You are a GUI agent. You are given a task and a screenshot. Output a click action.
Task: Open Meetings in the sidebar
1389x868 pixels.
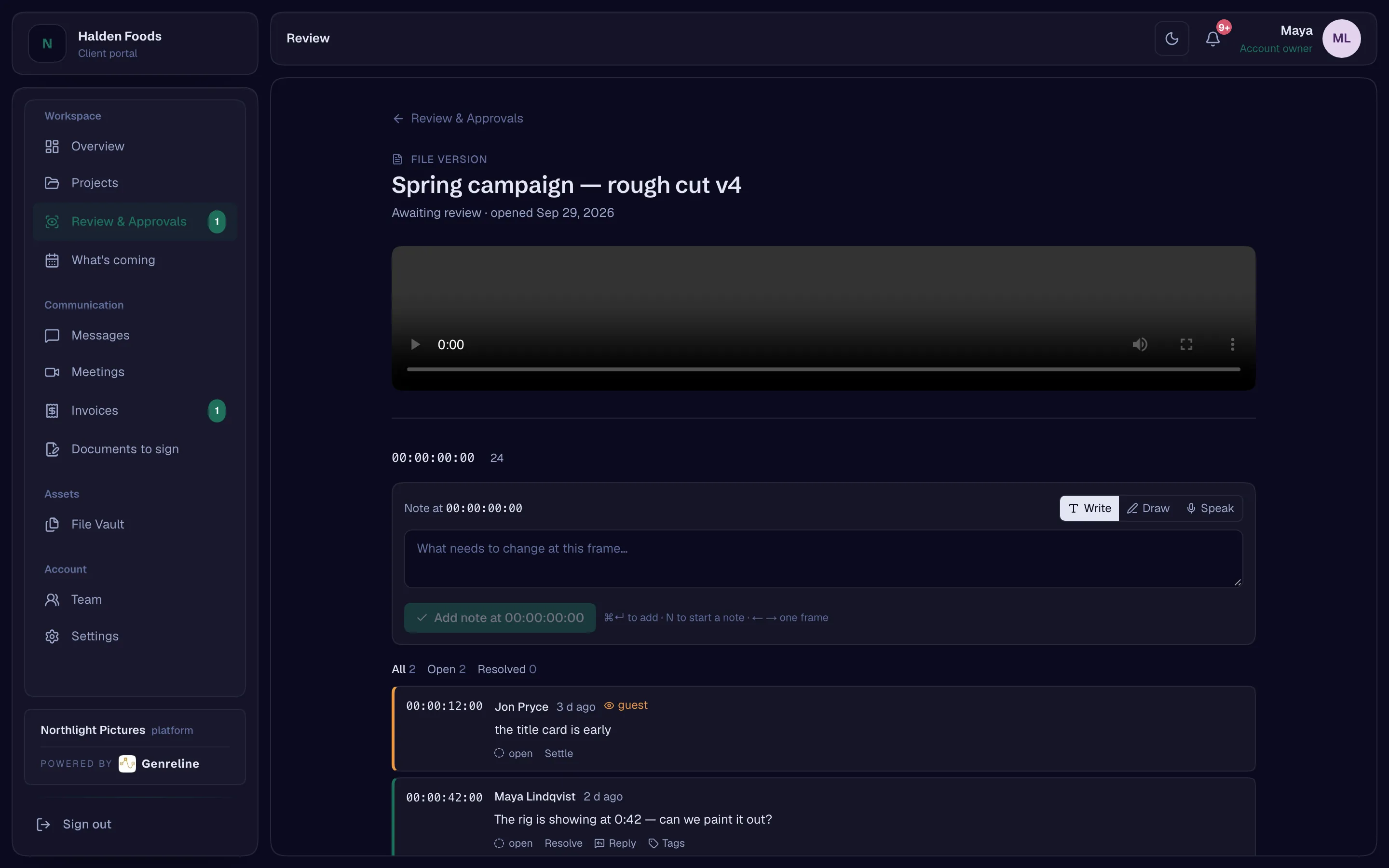135,372
